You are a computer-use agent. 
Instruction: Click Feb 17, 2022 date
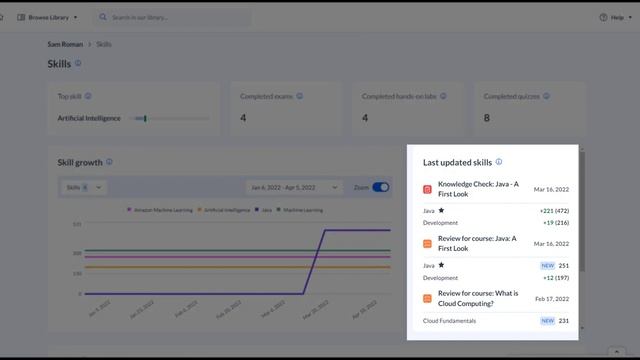click(552, 299)
